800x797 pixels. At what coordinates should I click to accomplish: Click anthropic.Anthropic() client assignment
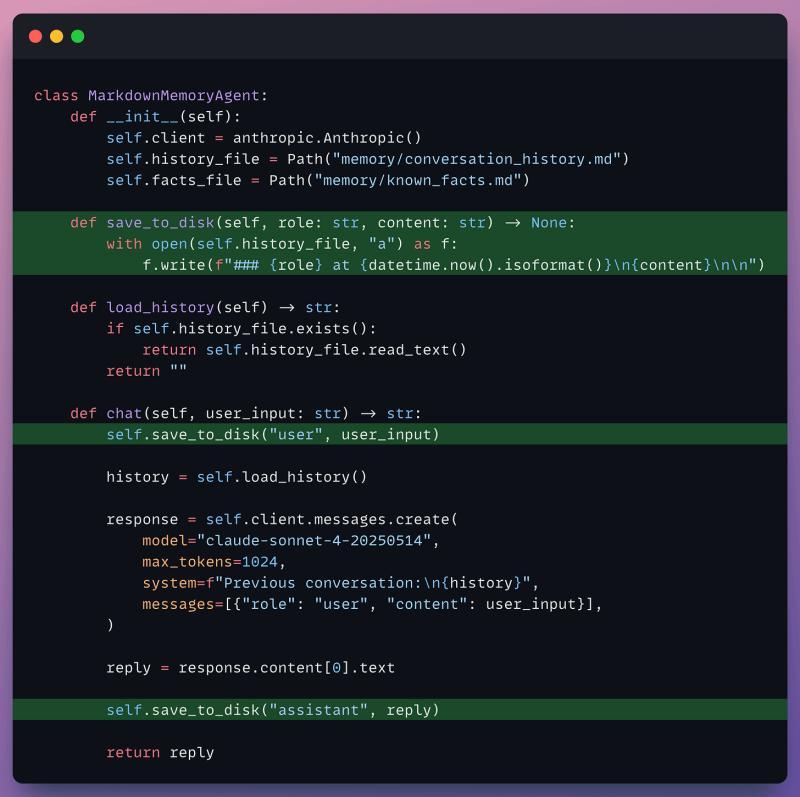pos(327,138)
